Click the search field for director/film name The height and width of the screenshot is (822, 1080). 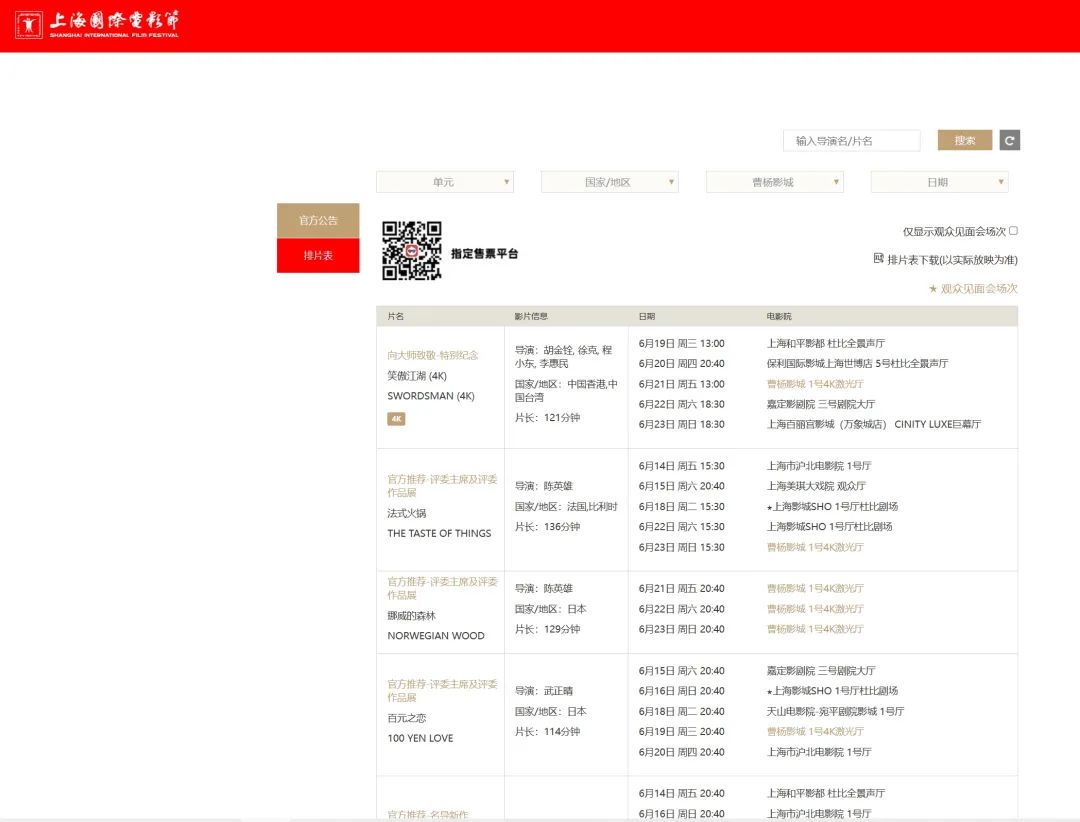click(x=851, y=141)
